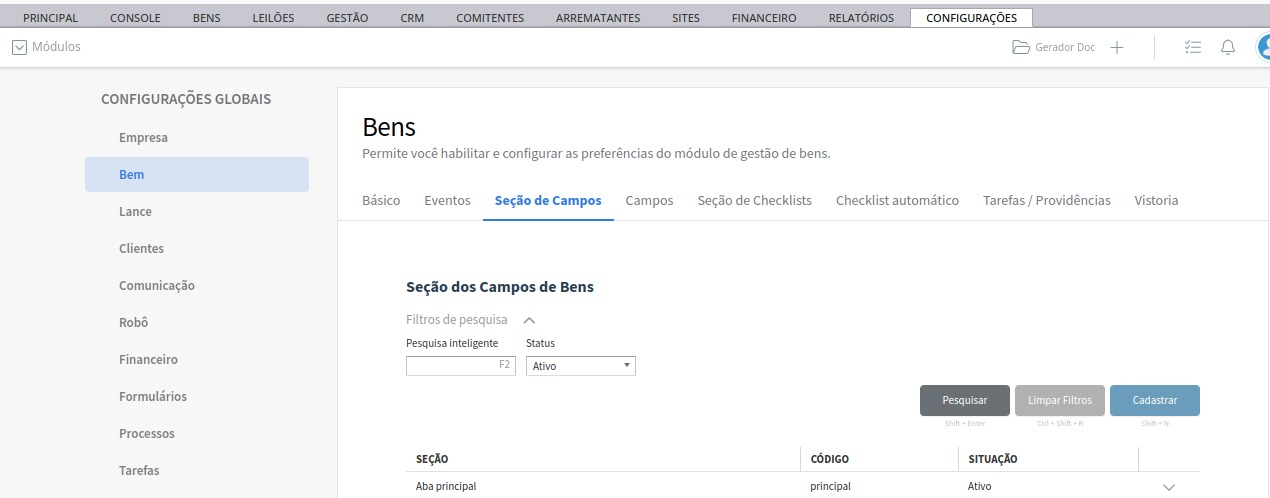Open the Seção de Checklists sub-tab

[754, 200]
